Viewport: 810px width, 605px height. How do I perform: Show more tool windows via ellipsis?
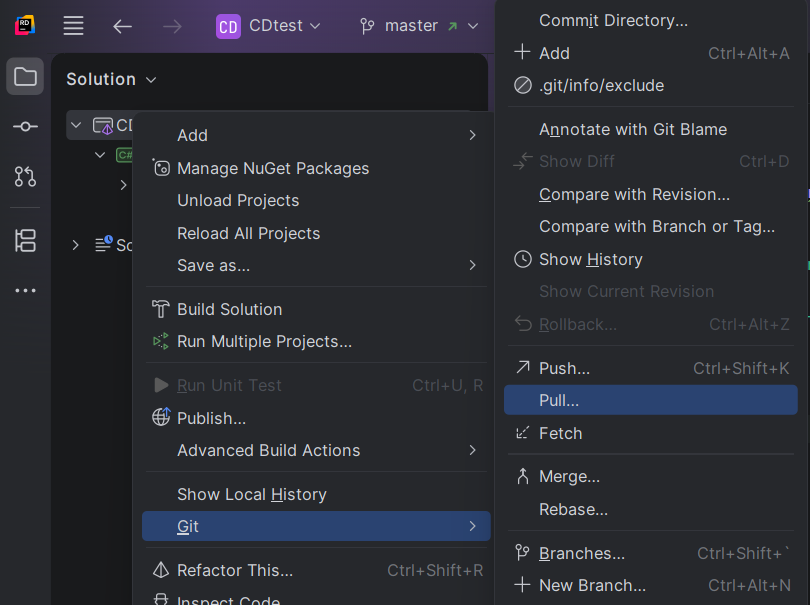(25, 290)
